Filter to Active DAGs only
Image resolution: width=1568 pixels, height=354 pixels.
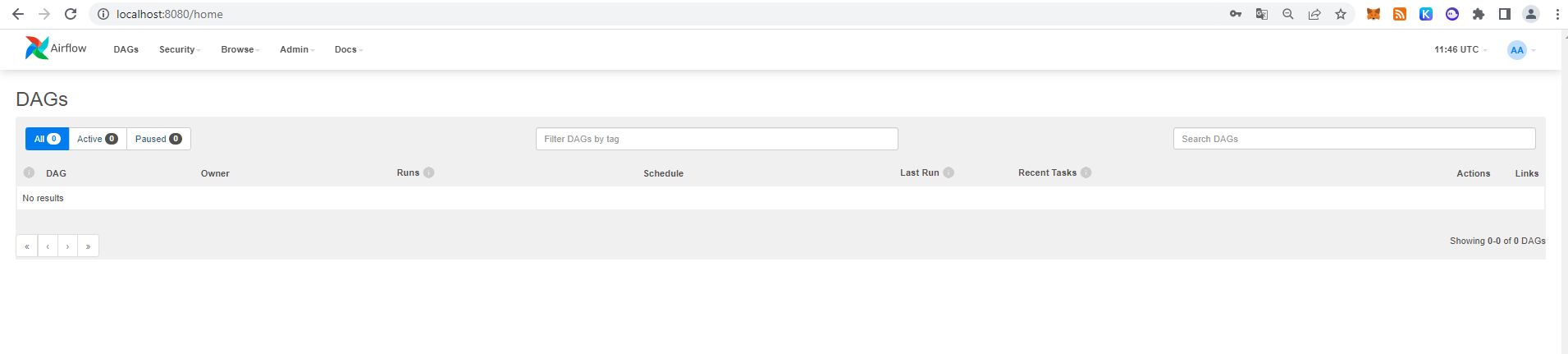click(98, 139)
